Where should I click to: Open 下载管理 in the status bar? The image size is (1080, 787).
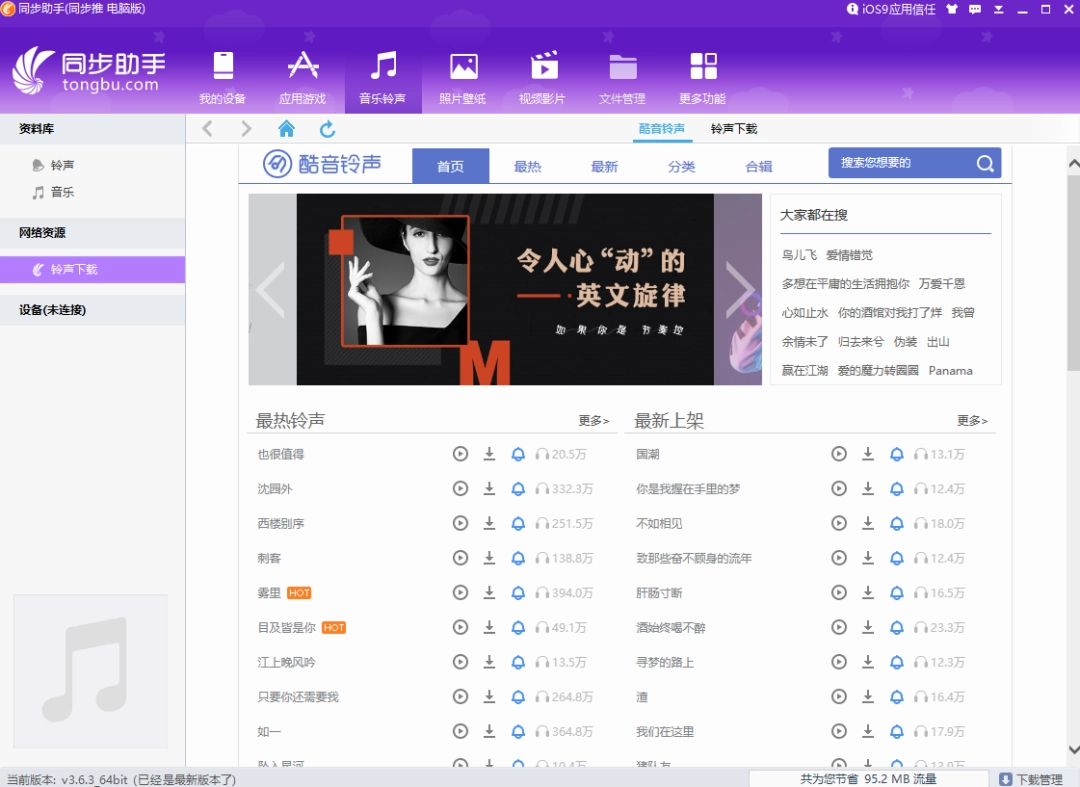click(1035, 778)
